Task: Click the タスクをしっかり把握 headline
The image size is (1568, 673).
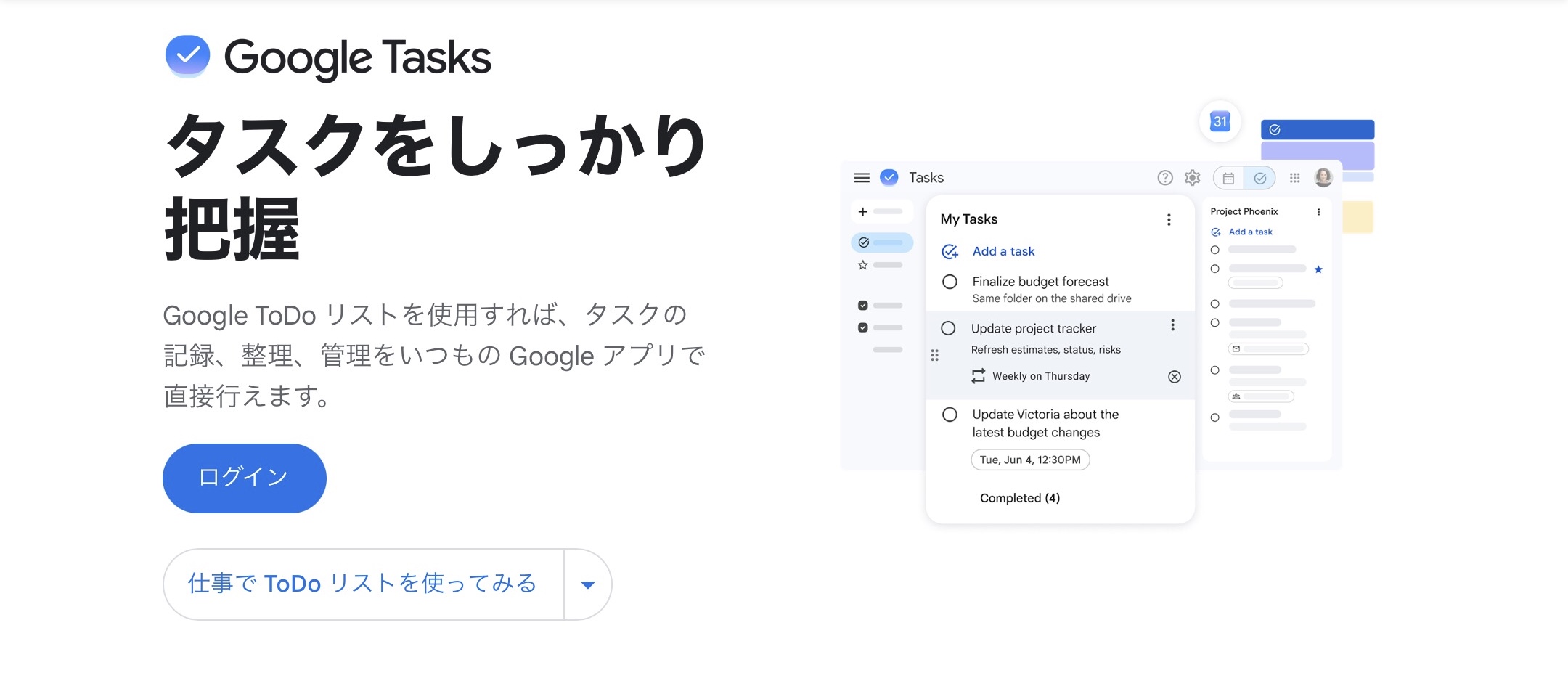Action: pos(436,187)
